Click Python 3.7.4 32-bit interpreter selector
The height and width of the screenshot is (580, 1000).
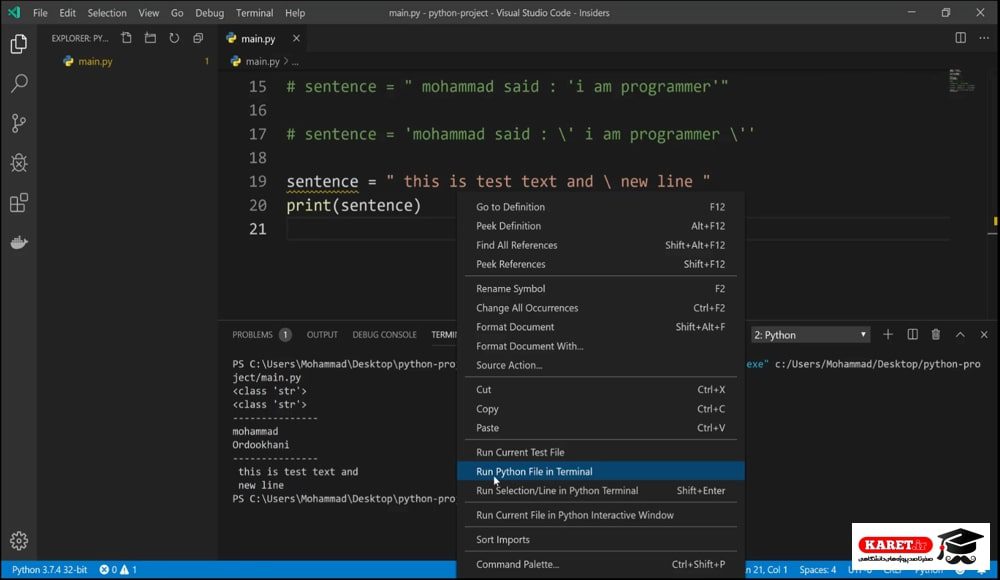click(50, 570)
